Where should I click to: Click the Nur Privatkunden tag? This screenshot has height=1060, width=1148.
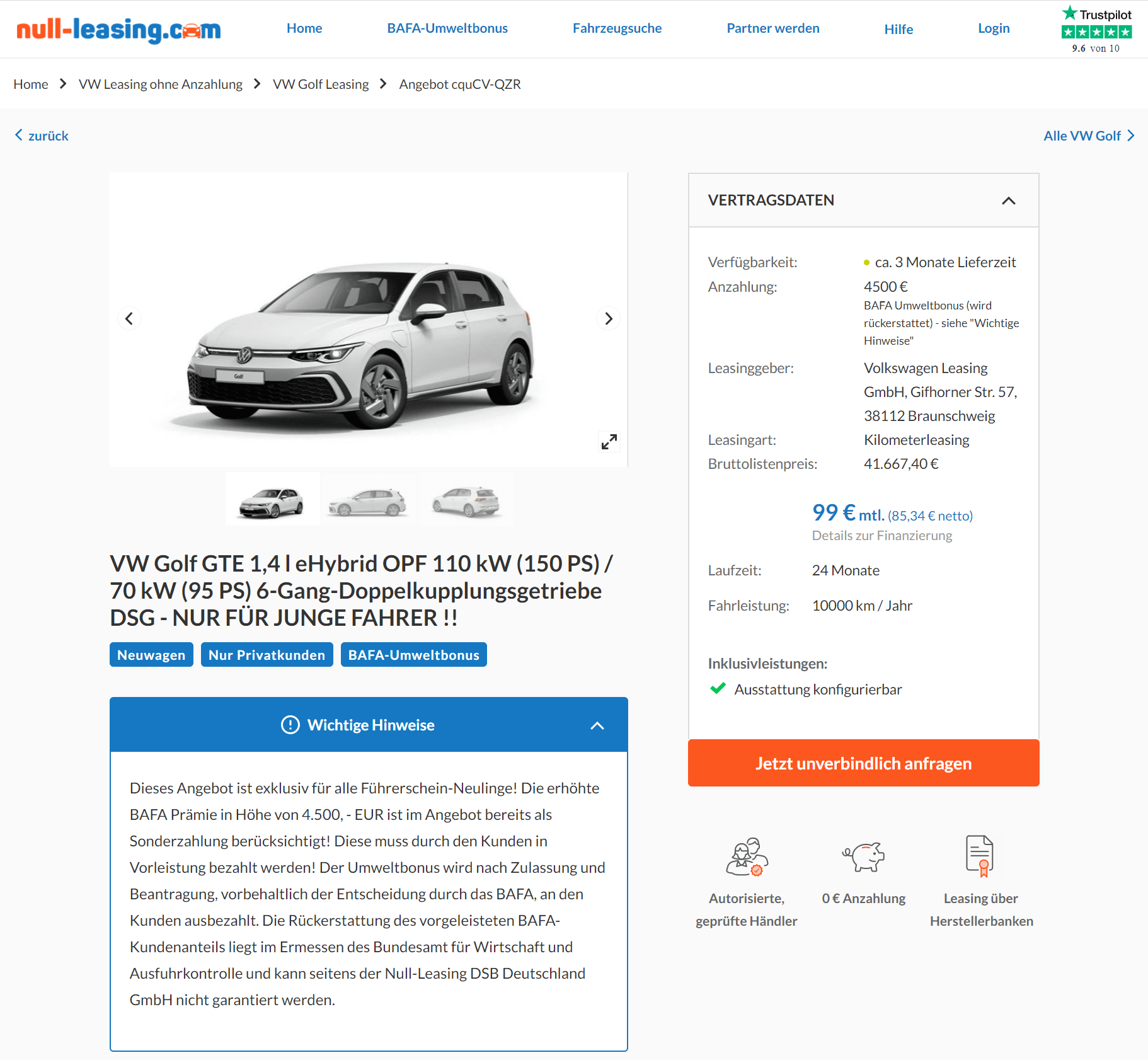(x=267, y=655)
